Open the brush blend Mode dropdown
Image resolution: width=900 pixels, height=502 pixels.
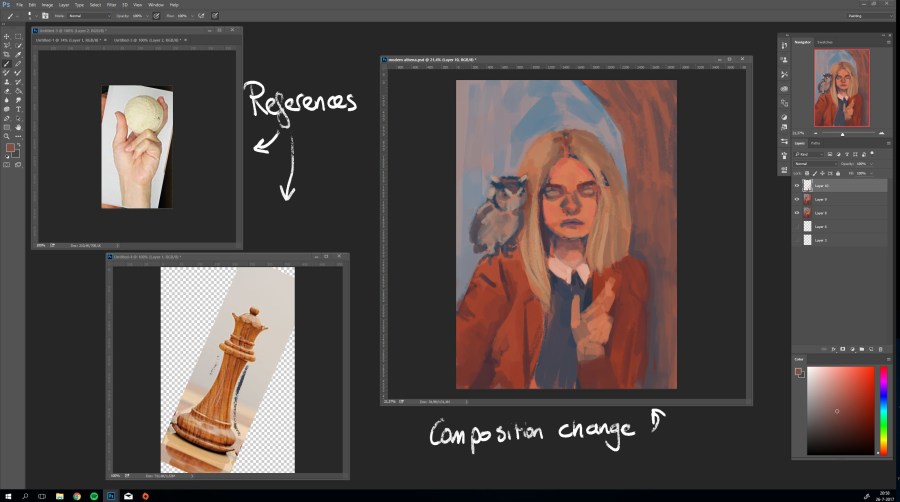pyautogui.click(x=88, y=16)
